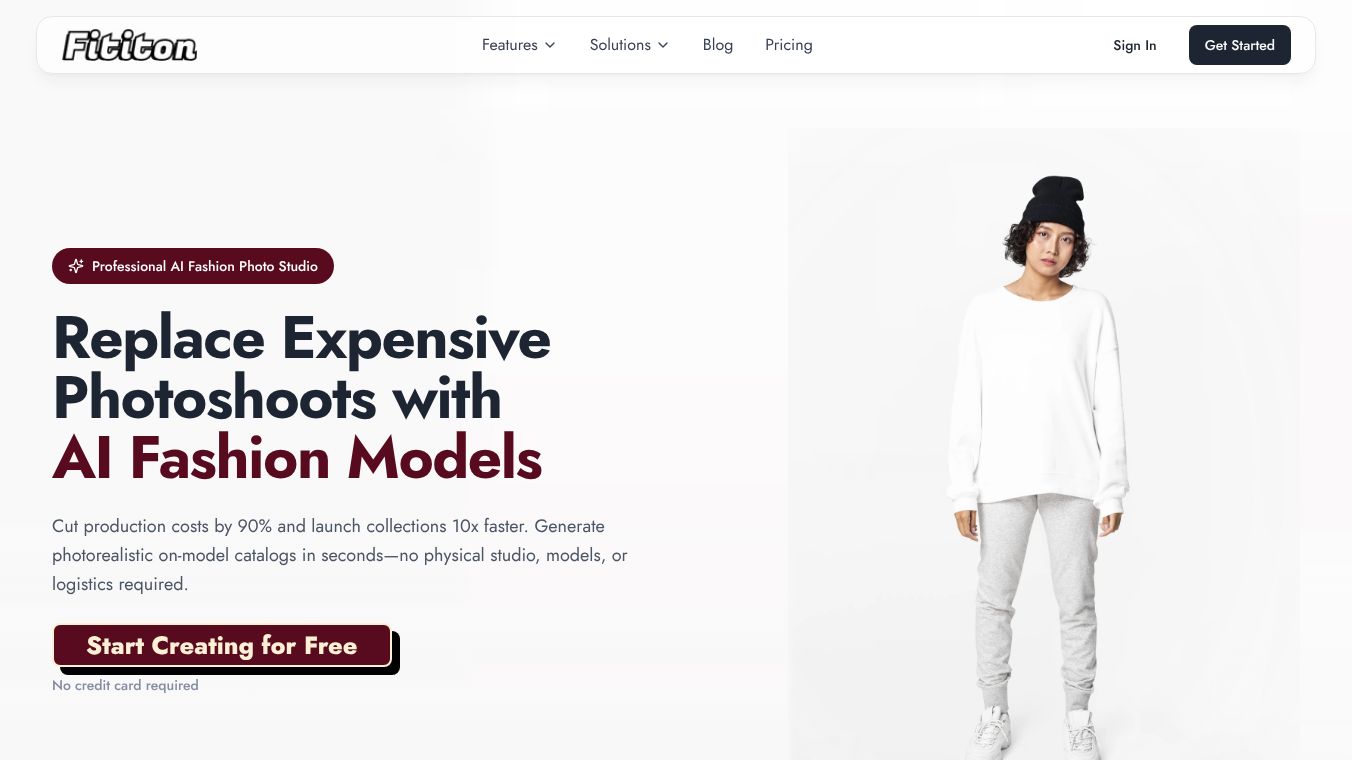
Task: Click the sparkle icon in the badge
Action: click(x=76, y=266)
